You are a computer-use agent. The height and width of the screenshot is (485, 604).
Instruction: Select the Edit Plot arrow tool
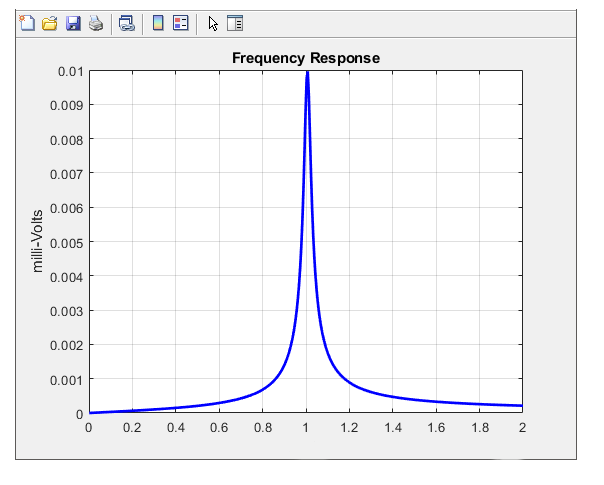(x=213, y=23)
